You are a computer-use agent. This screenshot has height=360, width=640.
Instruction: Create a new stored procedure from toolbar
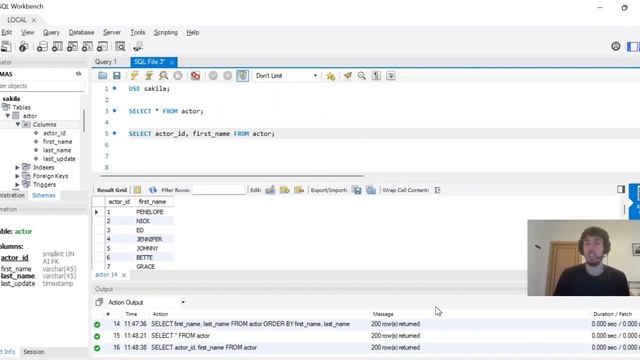pyautogui.click(x=87, y=47)
